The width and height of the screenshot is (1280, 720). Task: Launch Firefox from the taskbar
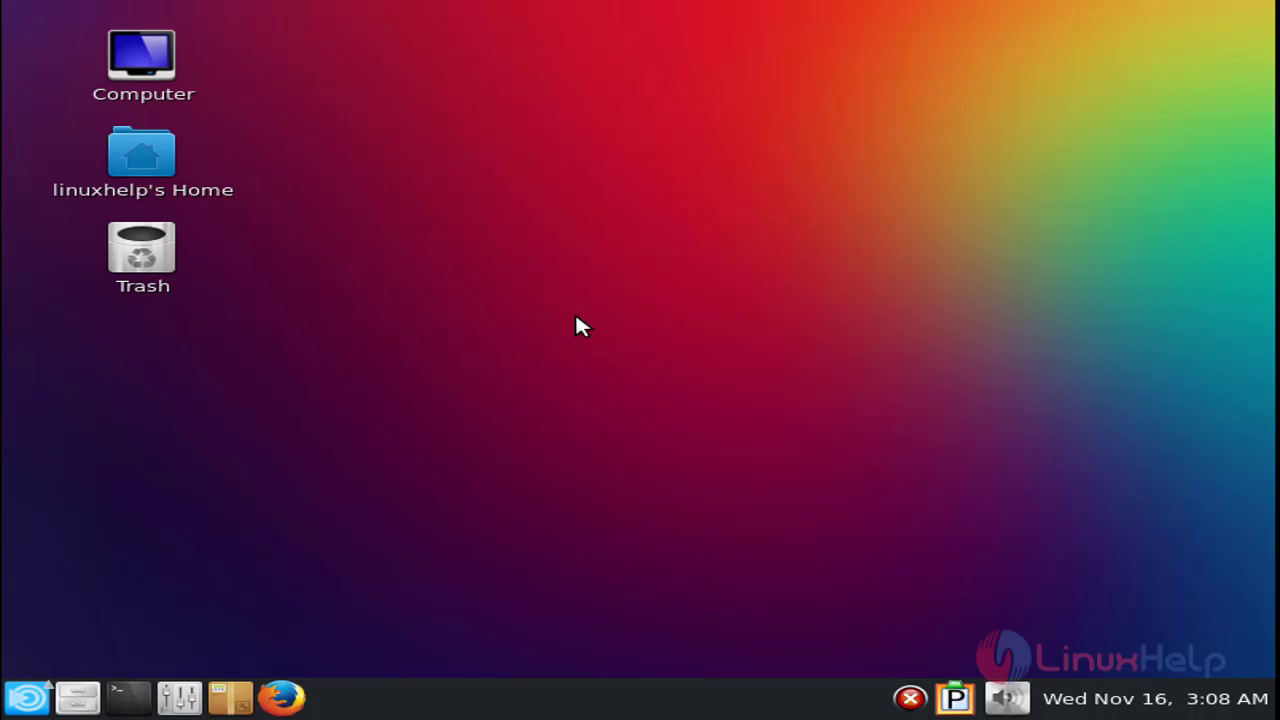tap(283, 697)
